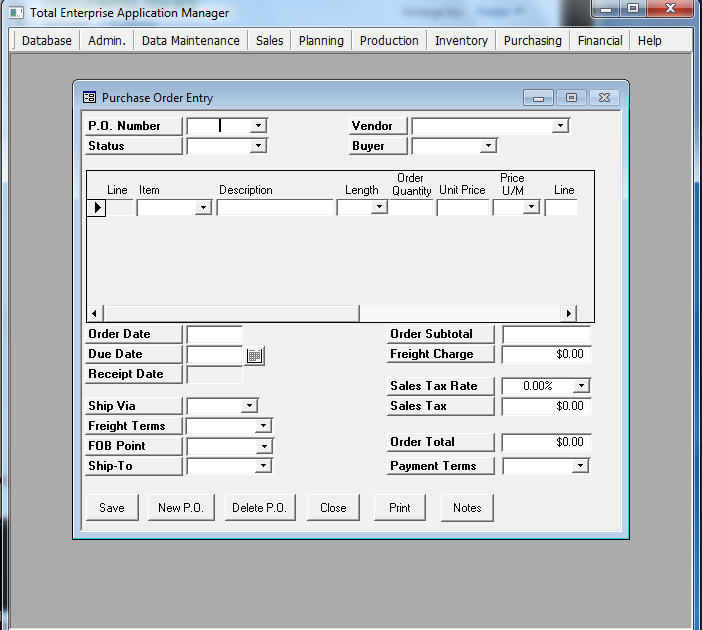Screen dimensions: 702x630
Task: Open the Database menu
Action: coord(47,41)
